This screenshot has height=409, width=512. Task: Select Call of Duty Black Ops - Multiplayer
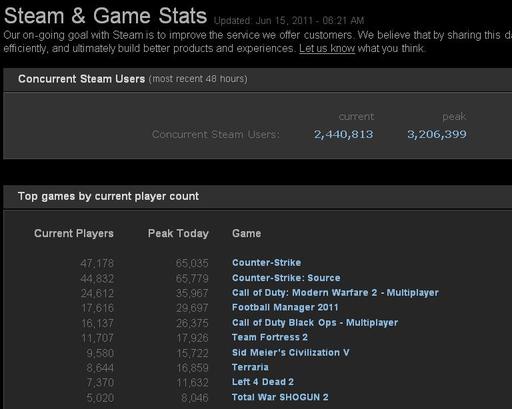click(x=315, y=323)
